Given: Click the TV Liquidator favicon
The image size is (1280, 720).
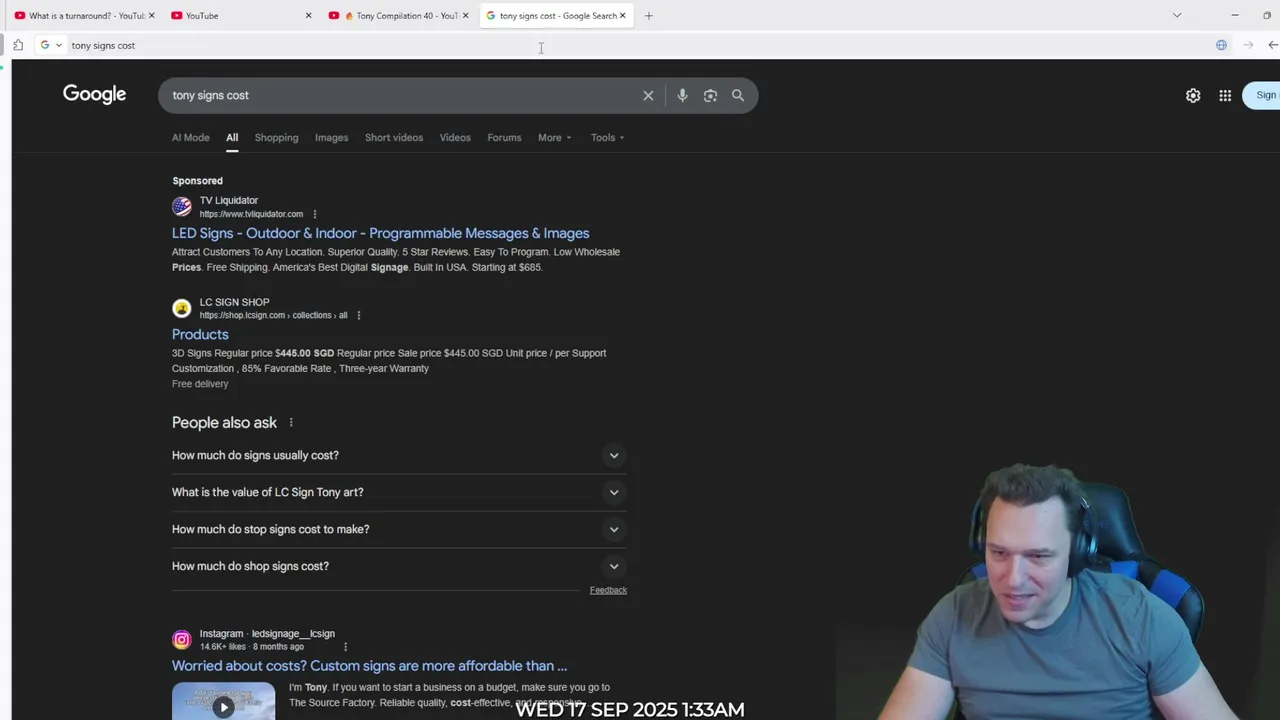Looking at the screenshot, I should pyautogui.click(x=181, y=207).
